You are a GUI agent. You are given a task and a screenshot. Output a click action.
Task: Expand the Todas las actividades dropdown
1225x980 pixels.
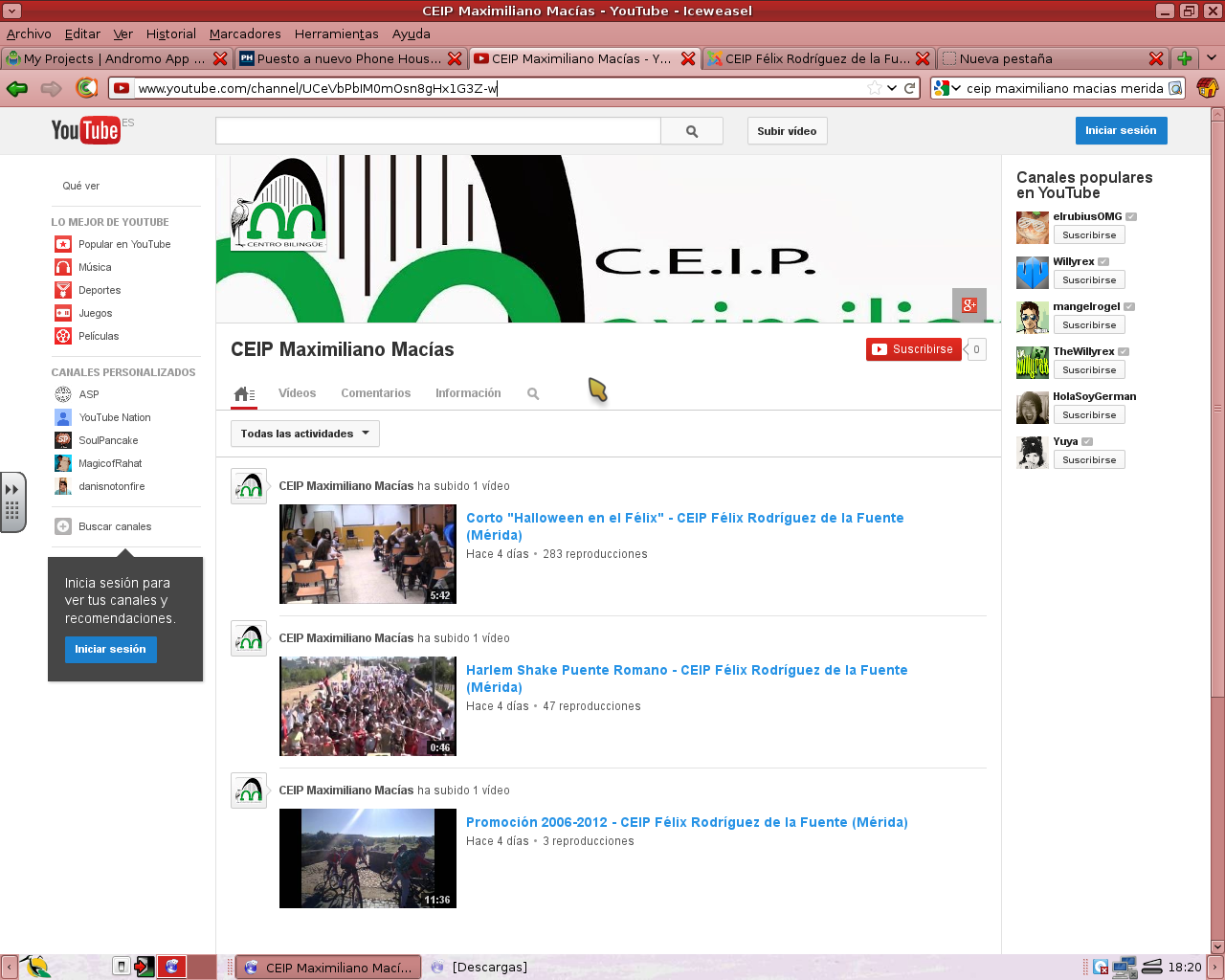305,434
